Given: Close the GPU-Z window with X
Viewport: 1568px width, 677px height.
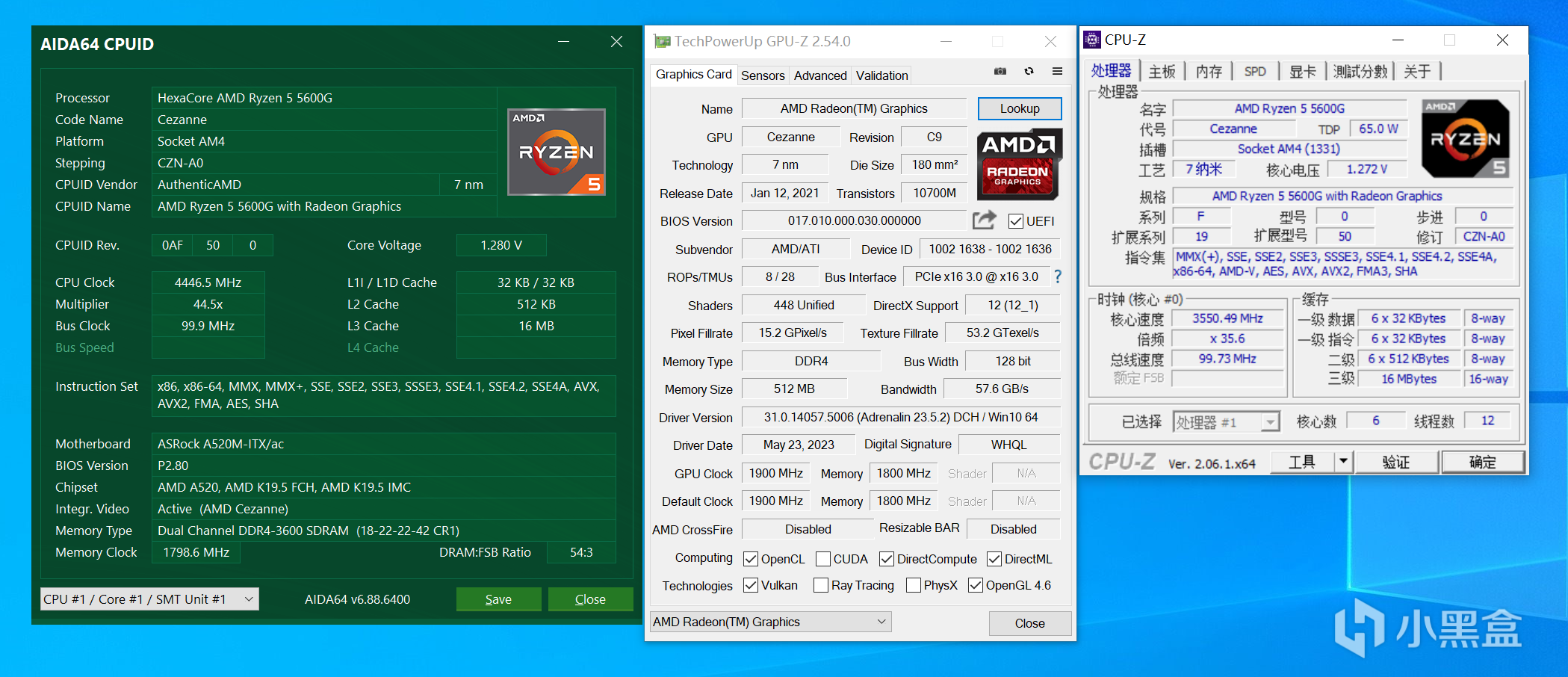Looking at the screenshot, I should (1050, 41).
